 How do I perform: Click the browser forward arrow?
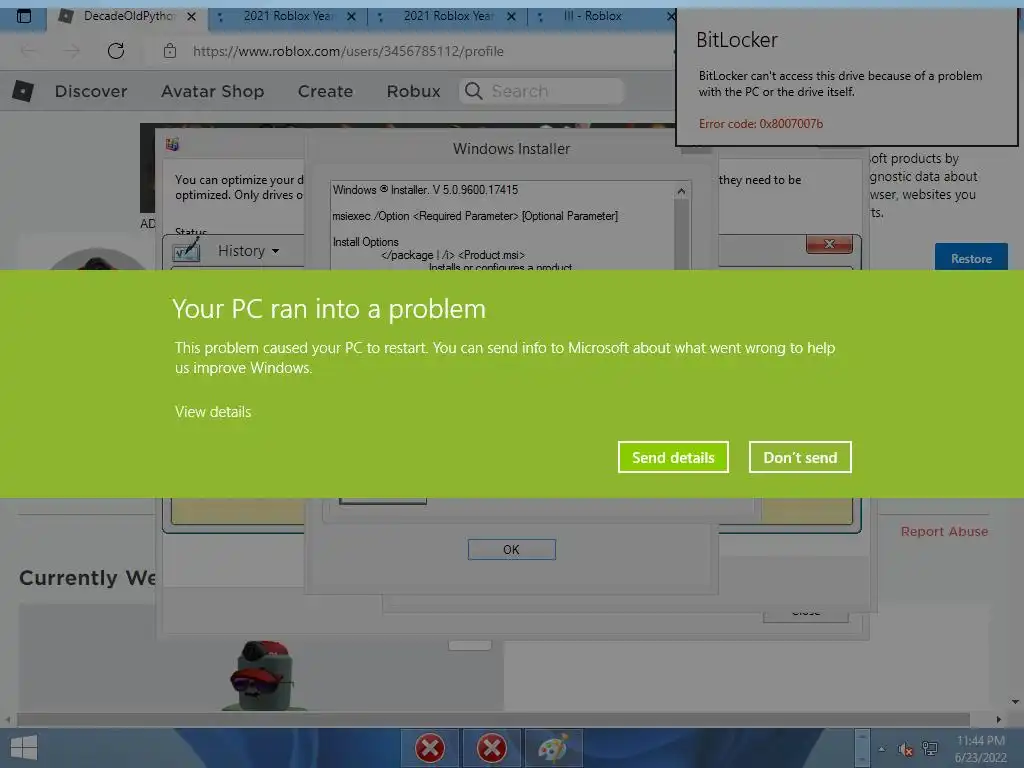tap(72, 51)
